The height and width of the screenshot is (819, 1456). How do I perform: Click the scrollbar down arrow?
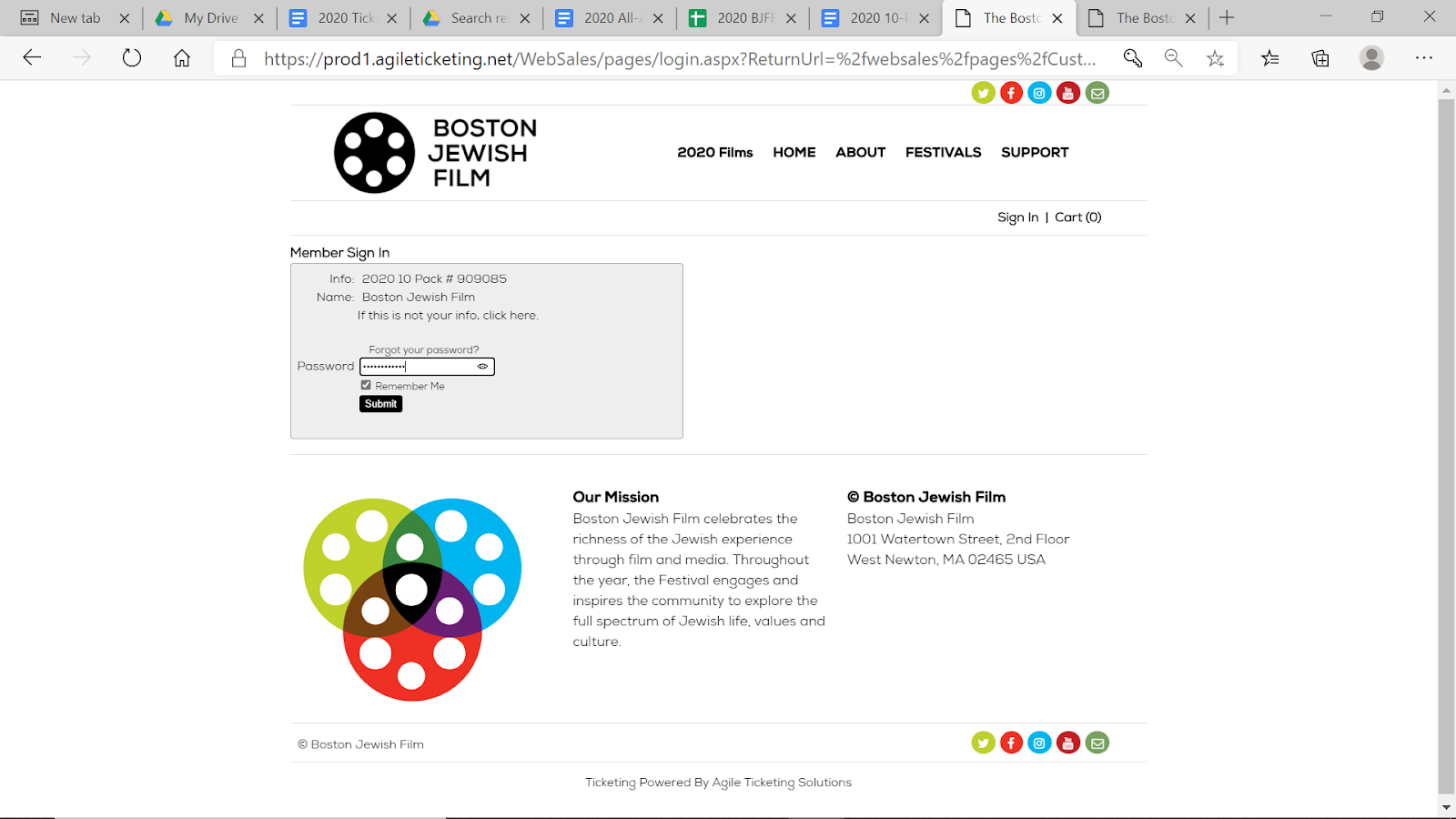pos(1446,806)
